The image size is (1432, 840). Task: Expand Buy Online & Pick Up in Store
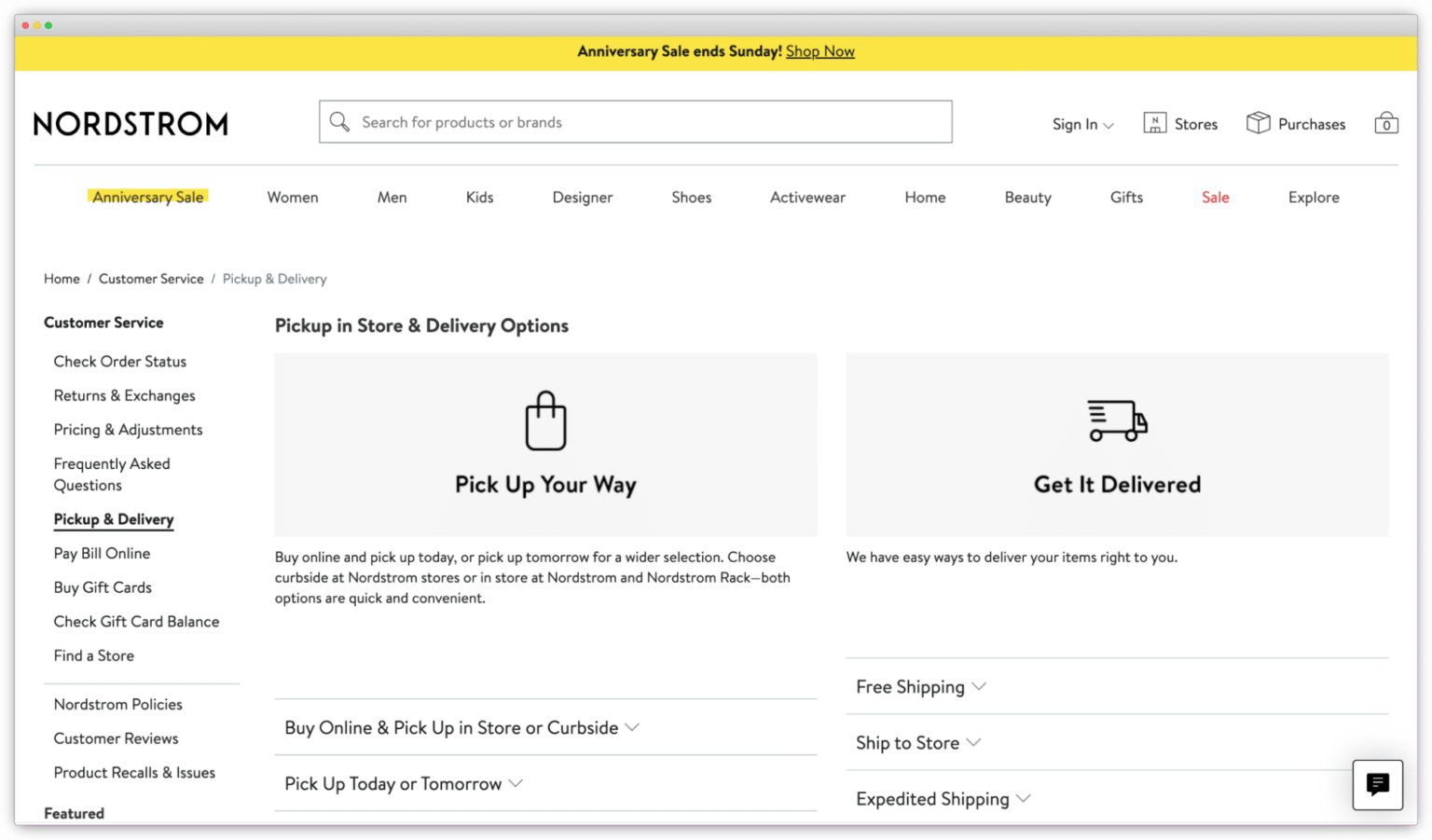coord(461,727)
